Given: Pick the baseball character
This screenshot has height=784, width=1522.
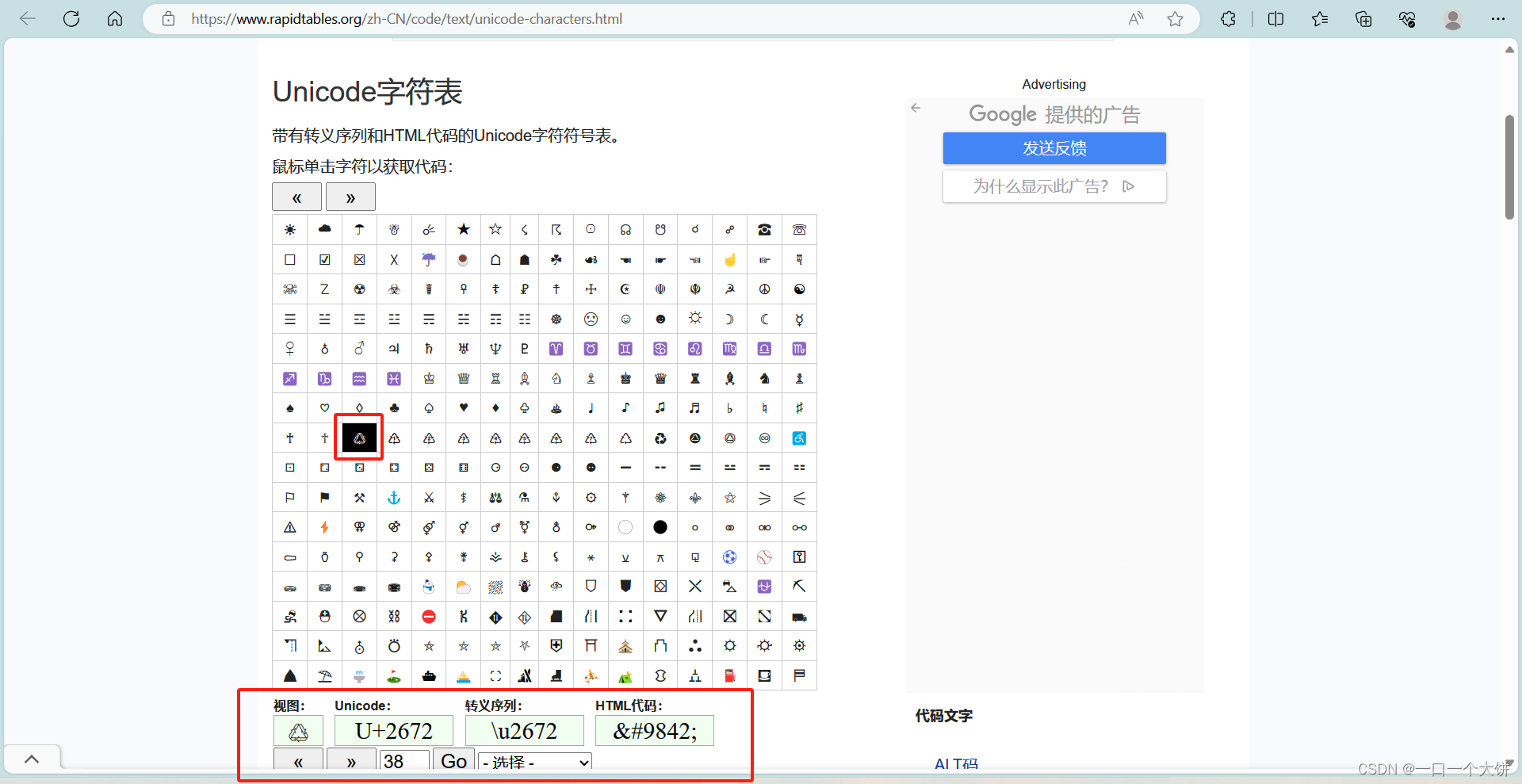Looking at the screenshot, I should pos(764,557).
